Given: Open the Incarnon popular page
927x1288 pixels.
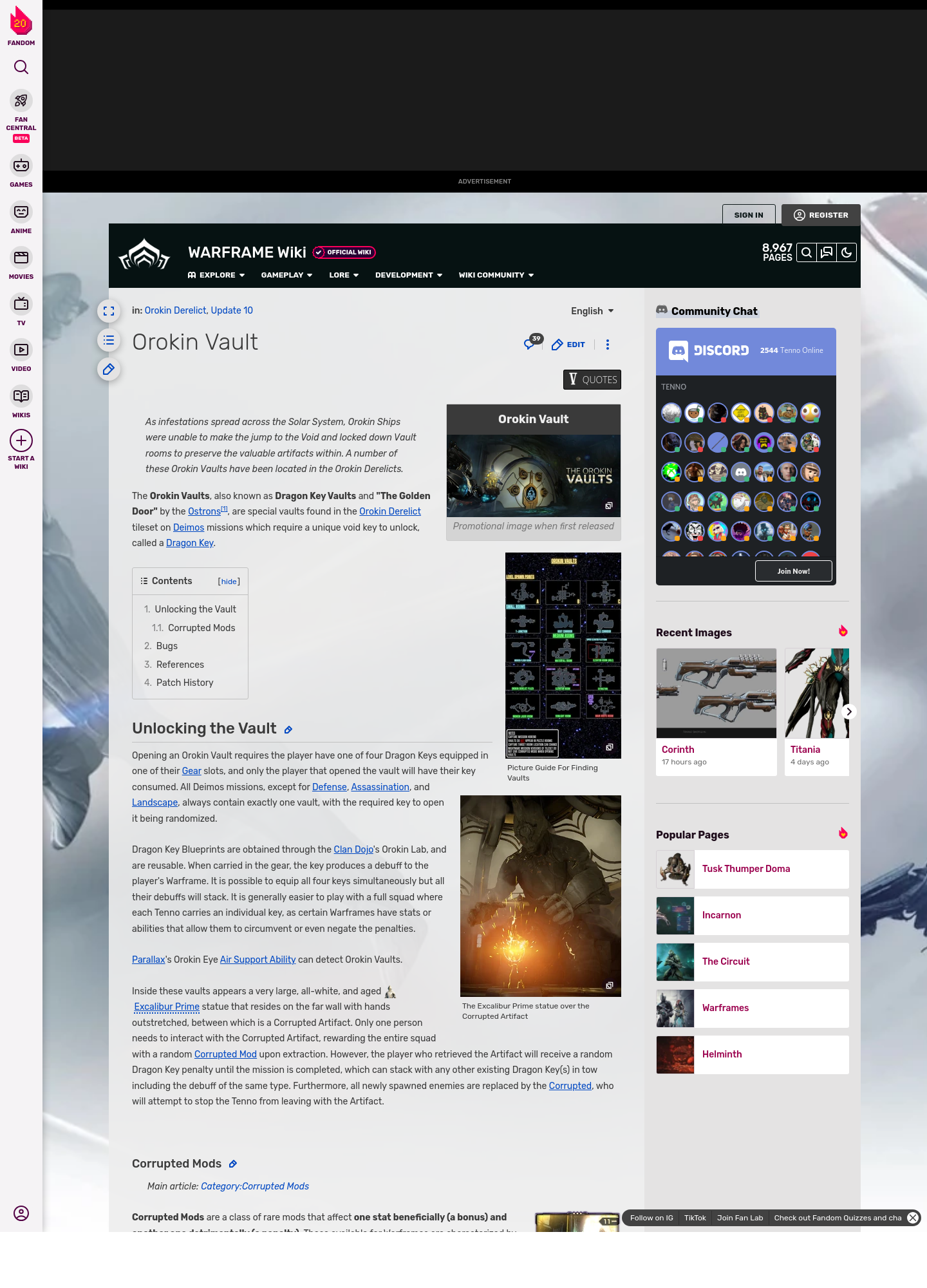Looking at the screenshot, I should (x=753, y=915).
